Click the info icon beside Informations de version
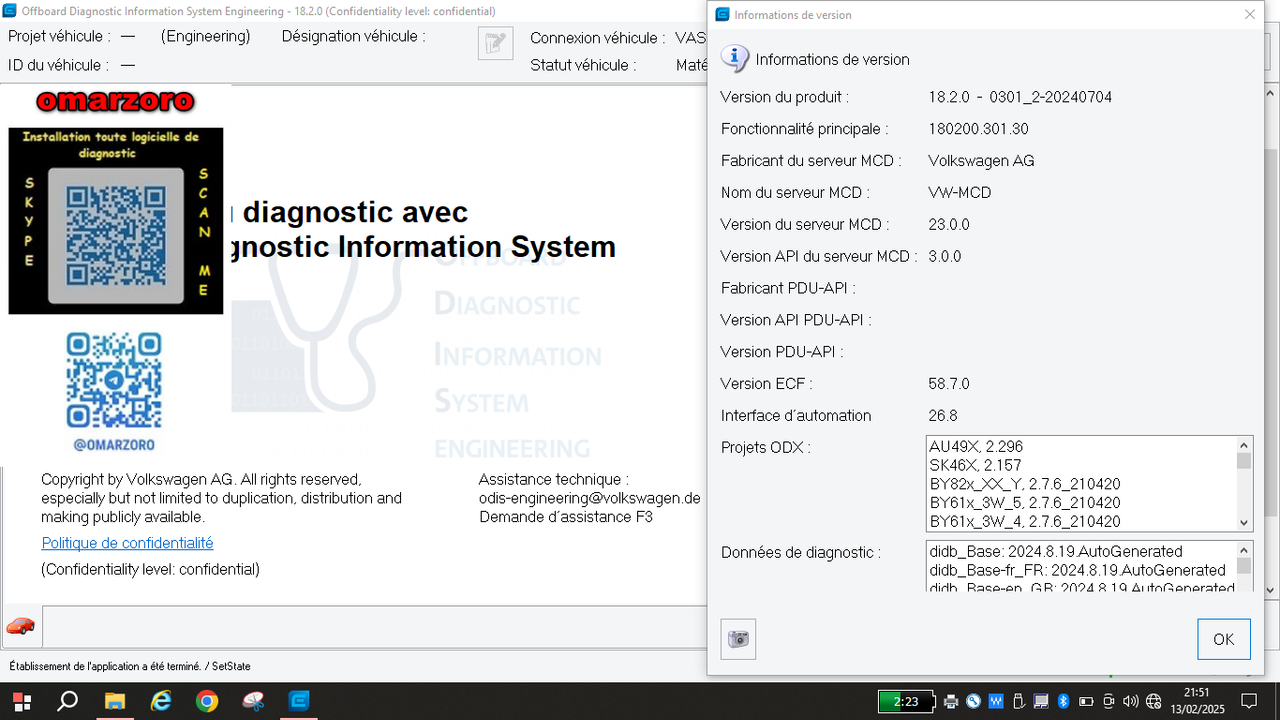This screenshot has width=1280, height=720. pyautogui.click(x=735, y=59)
